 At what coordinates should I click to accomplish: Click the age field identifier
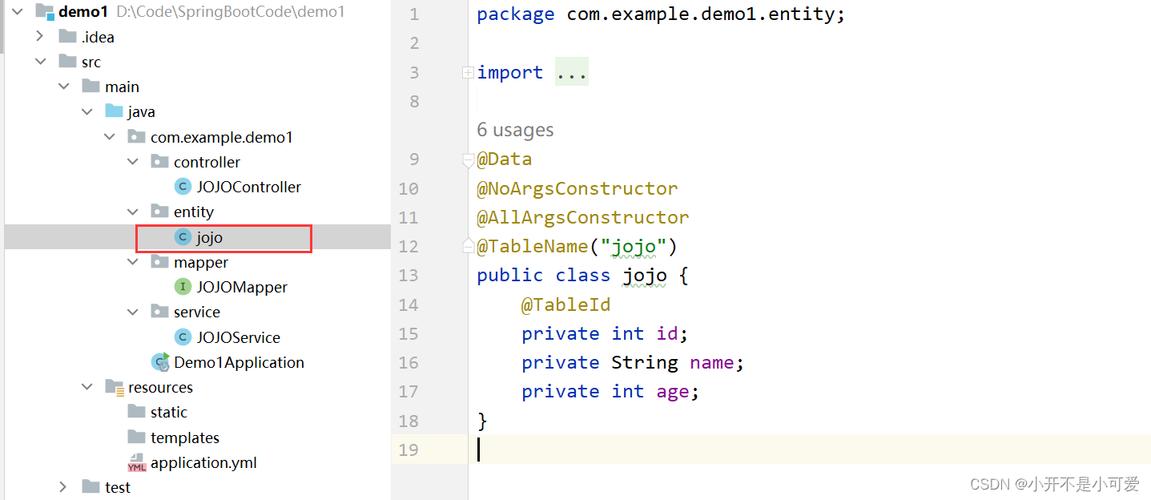(x=672, y=392)
